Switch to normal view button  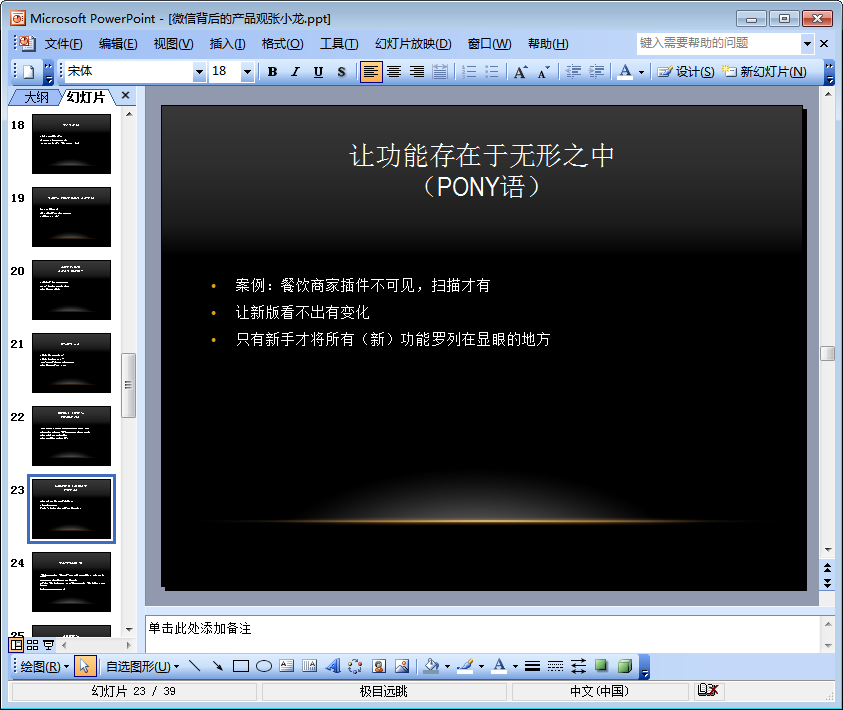[17, 645]
